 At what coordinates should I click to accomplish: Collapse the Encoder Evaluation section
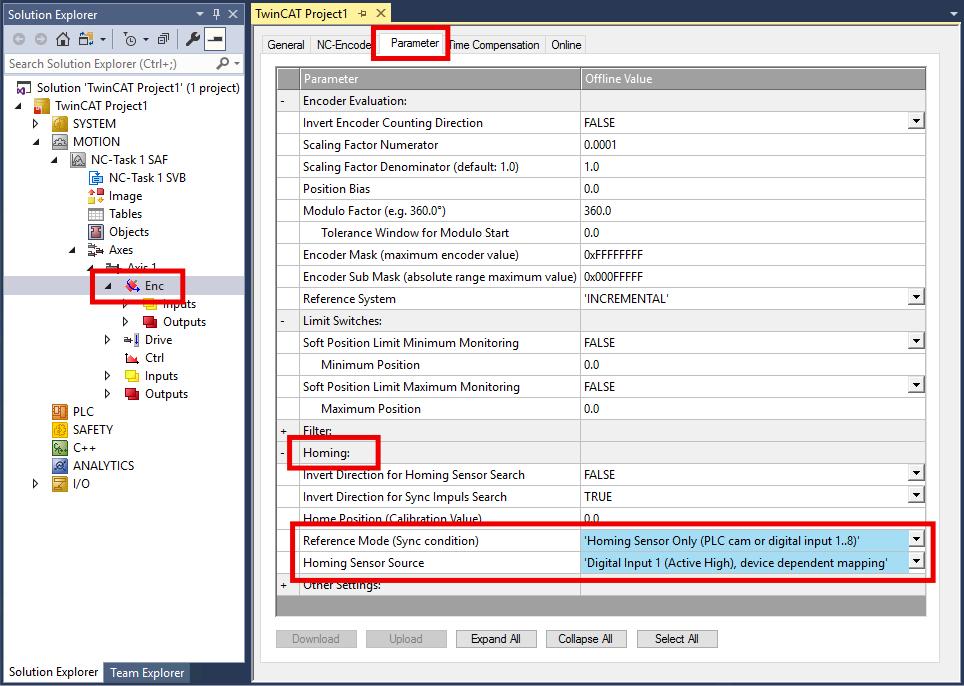coord(283,101)
